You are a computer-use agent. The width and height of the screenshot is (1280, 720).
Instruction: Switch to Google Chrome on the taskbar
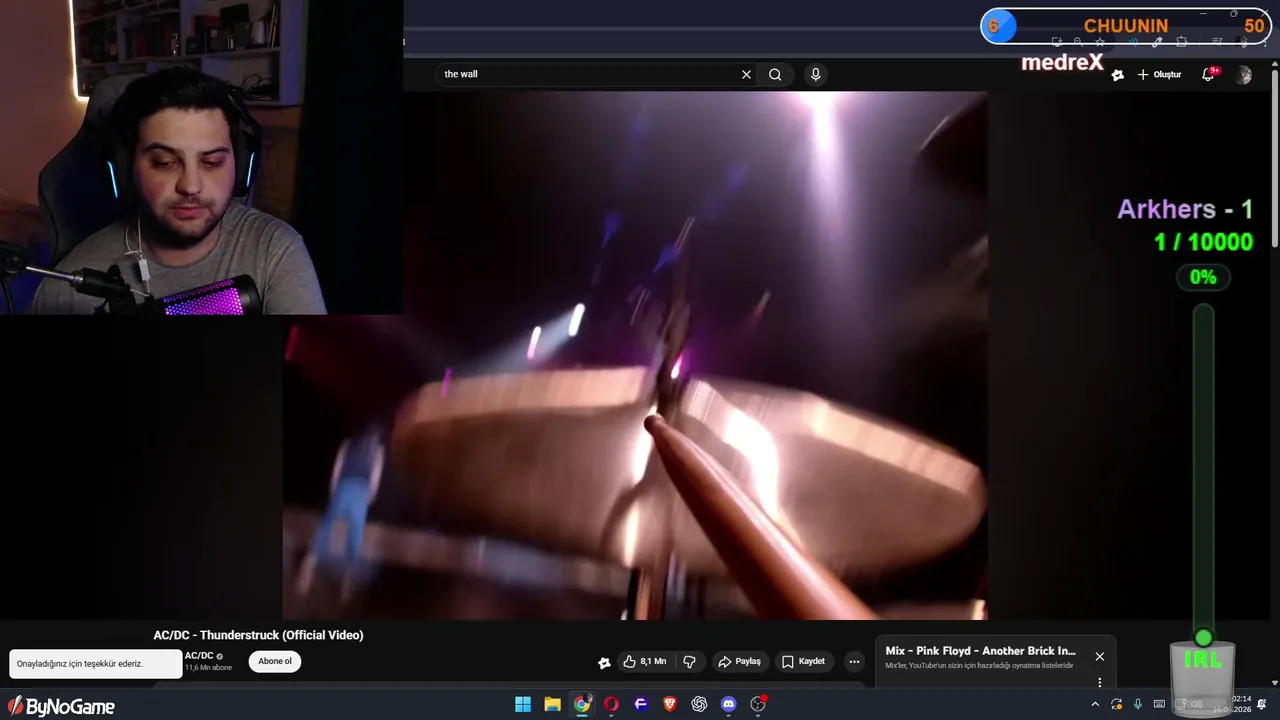[582, 704]
